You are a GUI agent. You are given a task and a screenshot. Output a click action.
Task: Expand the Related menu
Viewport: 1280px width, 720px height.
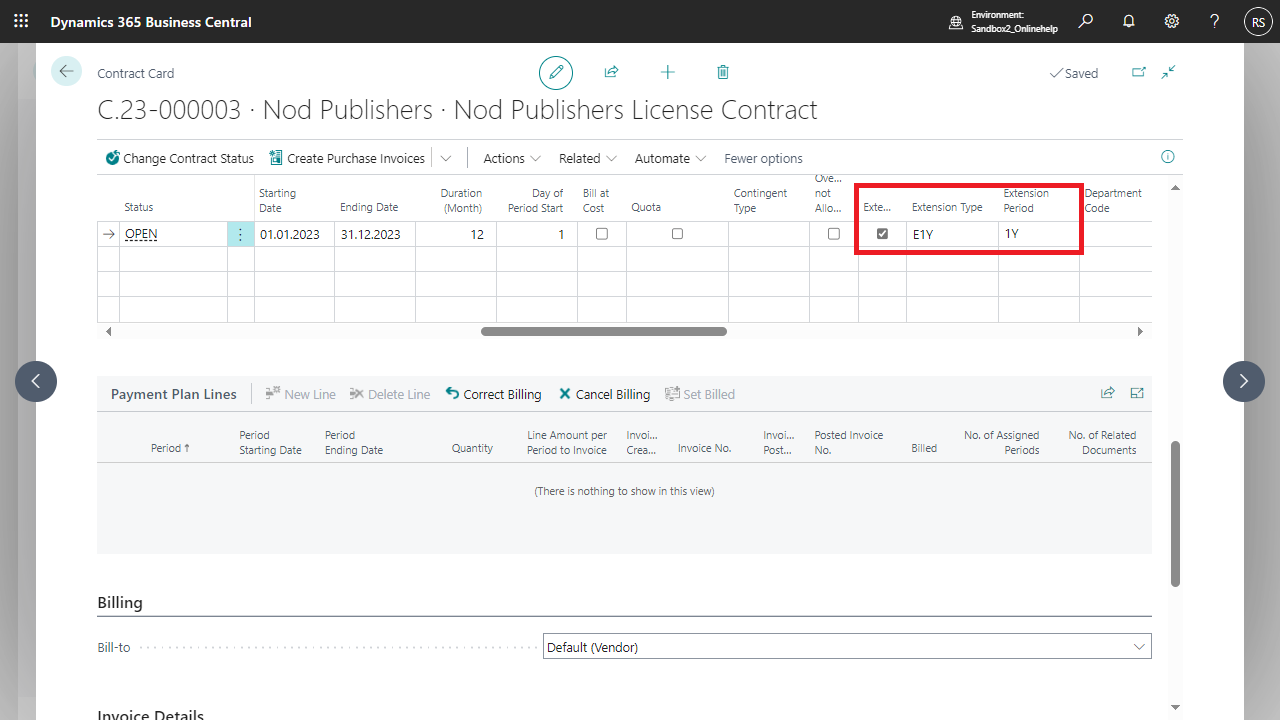coord(587,158)
